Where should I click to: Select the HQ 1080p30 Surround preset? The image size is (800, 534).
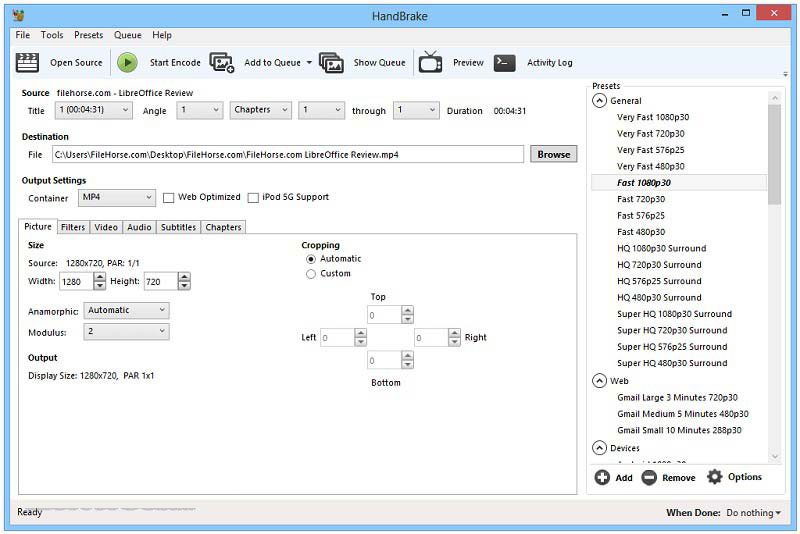point(661,249)
